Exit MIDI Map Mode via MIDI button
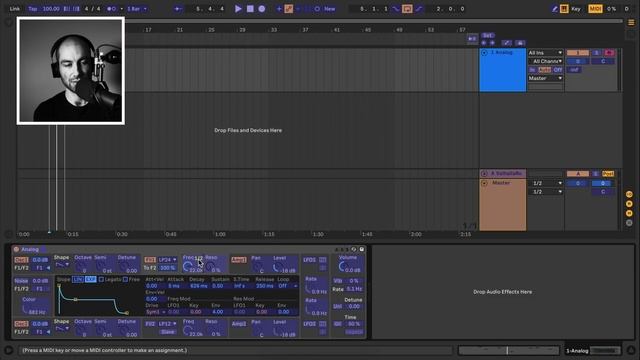640x360 pixels. (x=595, y=9)
